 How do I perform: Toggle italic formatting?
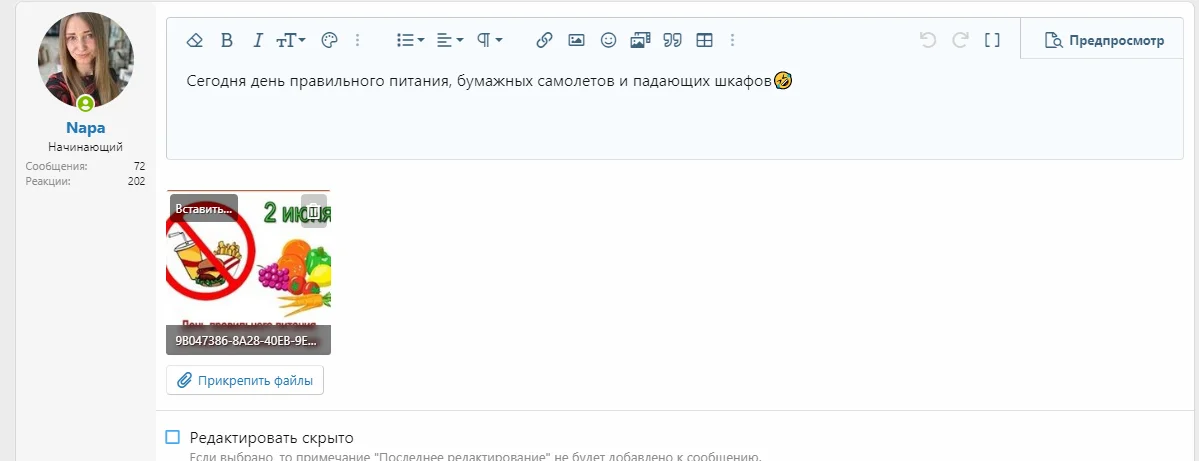pos(258,41)
